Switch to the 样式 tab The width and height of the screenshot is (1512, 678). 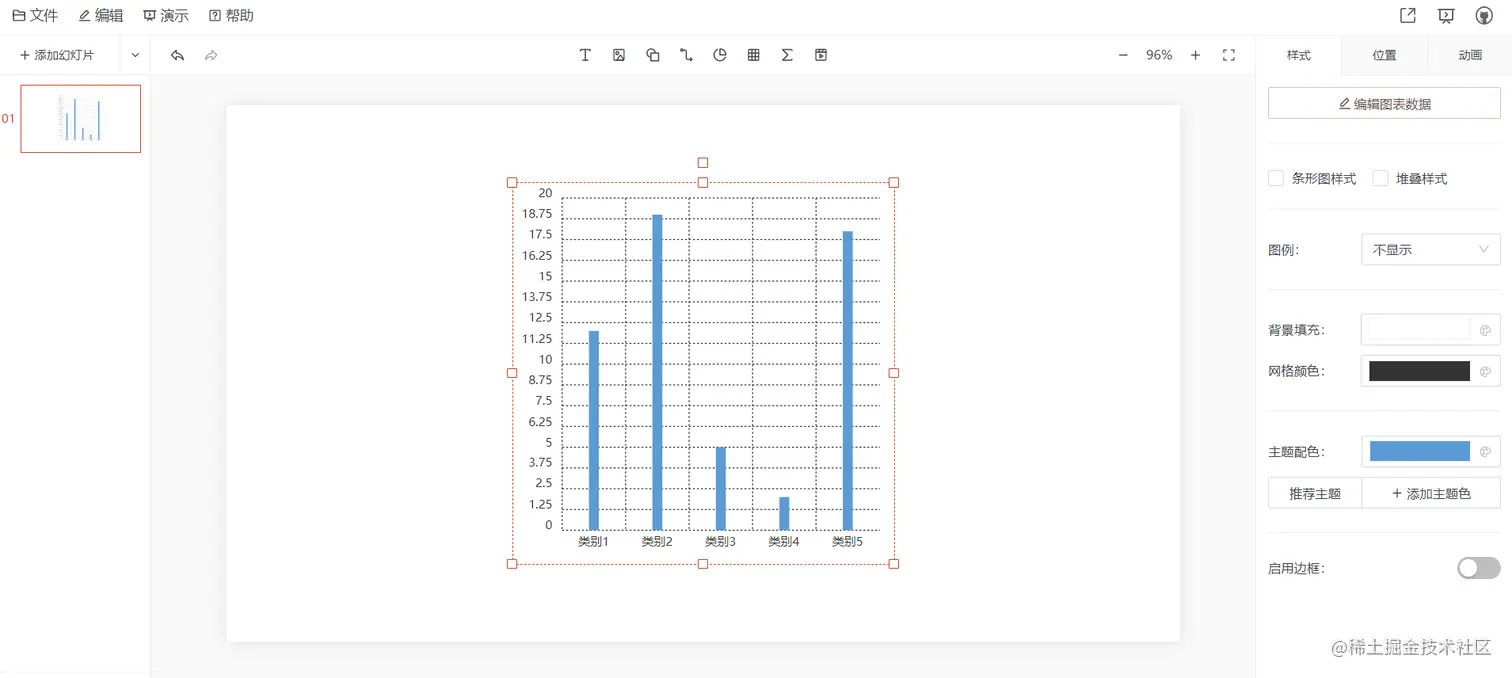[x=1299, y=55]
